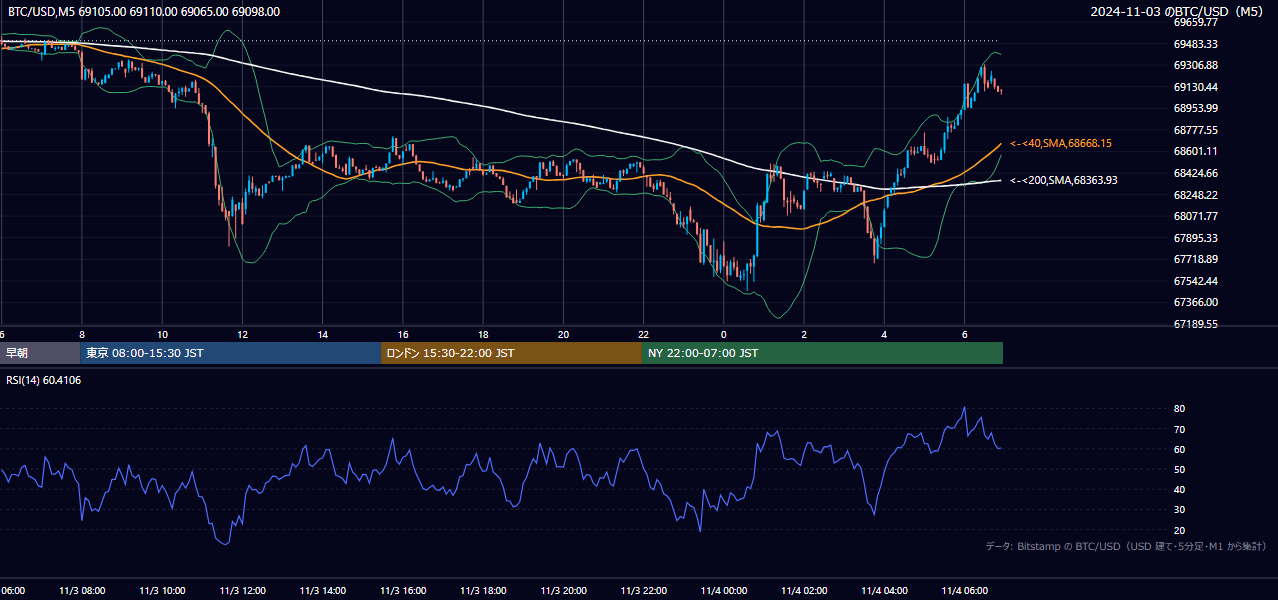Click price axis value 67189.55
The height and width of the screenshot is (600, 1278).
tap(1195, 324)
